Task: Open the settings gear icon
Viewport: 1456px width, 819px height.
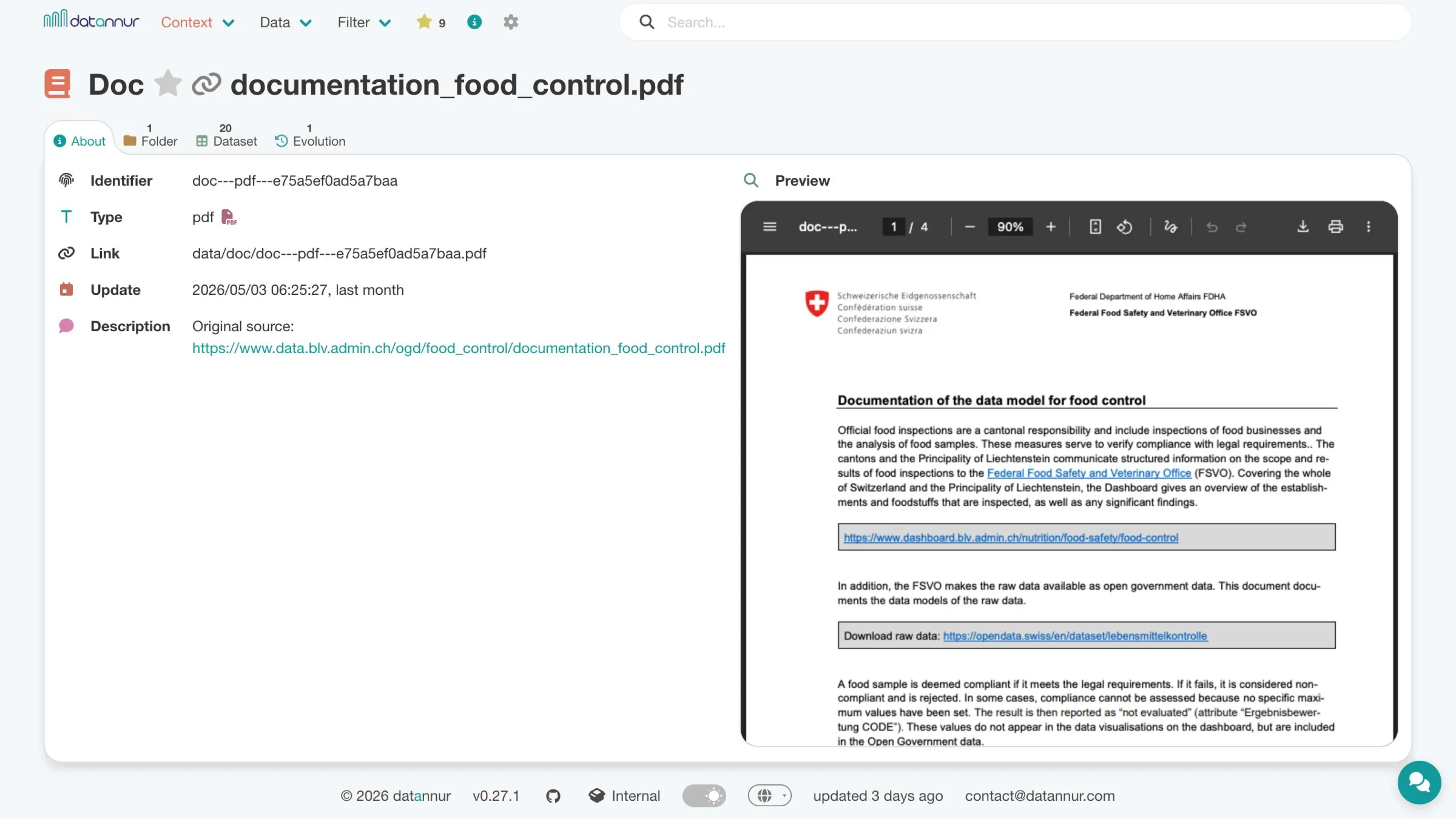Action: [x=511, y=22]
